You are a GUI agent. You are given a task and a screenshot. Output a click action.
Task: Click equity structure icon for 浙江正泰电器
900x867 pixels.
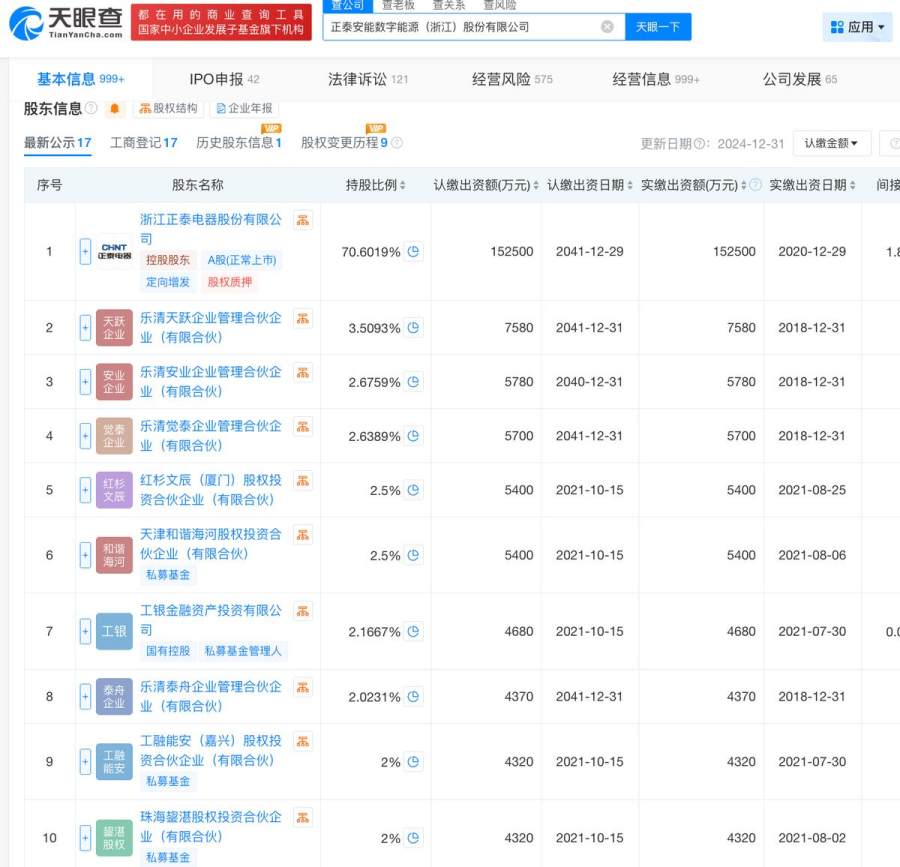coord(302,220)
